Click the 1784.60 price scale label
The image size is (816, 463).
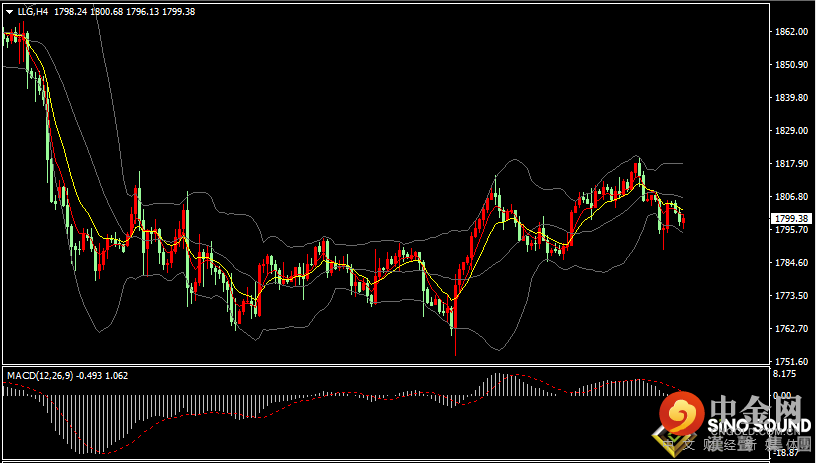click(792, 263)
